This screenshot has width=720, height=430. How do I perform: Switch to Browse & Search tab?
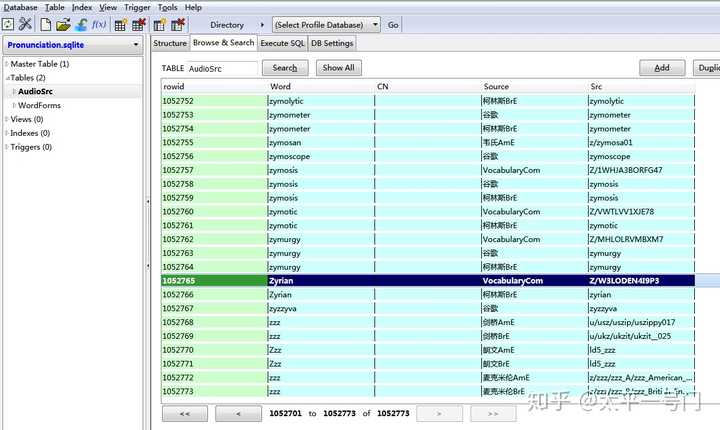pos(224,43)
